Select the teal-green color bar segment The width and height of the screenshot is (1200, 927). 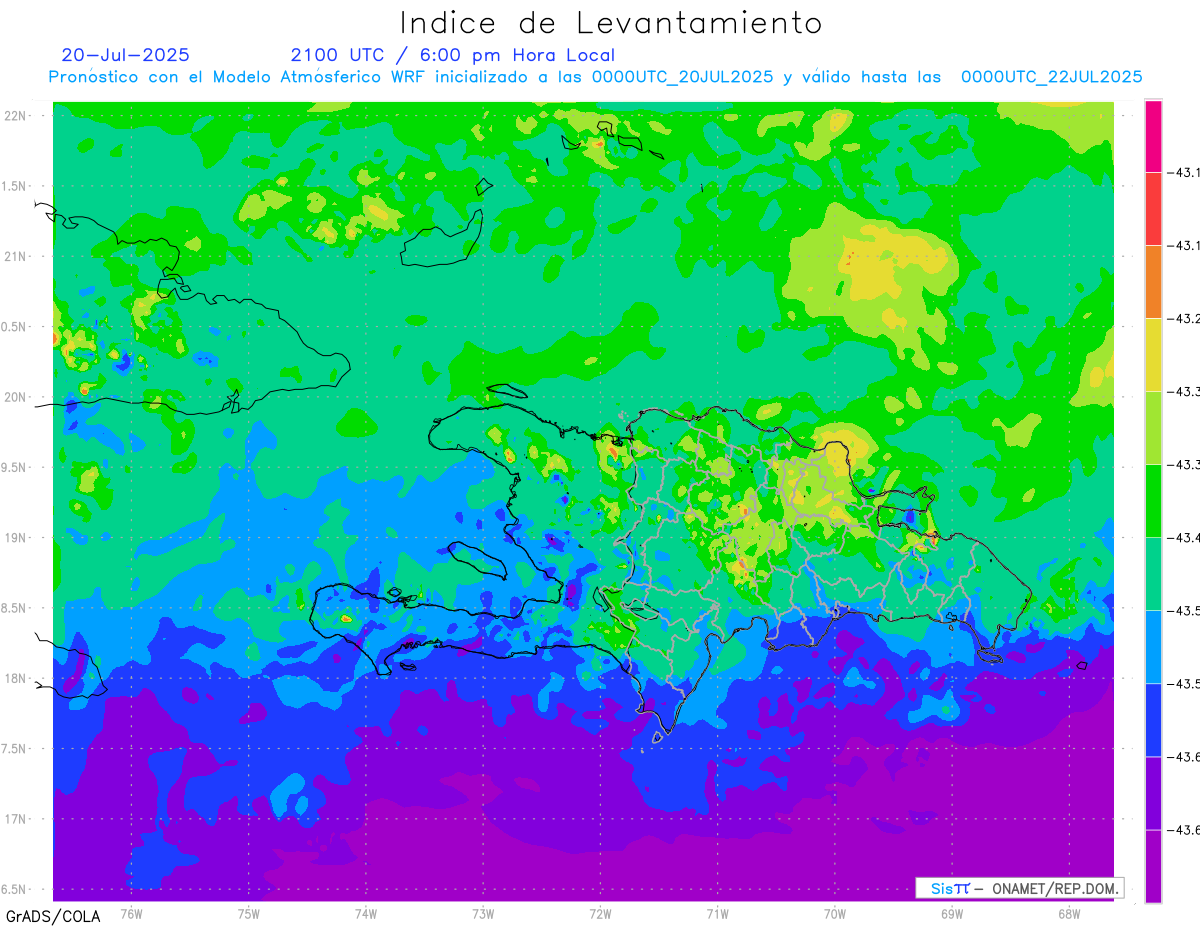point(1153,574)
